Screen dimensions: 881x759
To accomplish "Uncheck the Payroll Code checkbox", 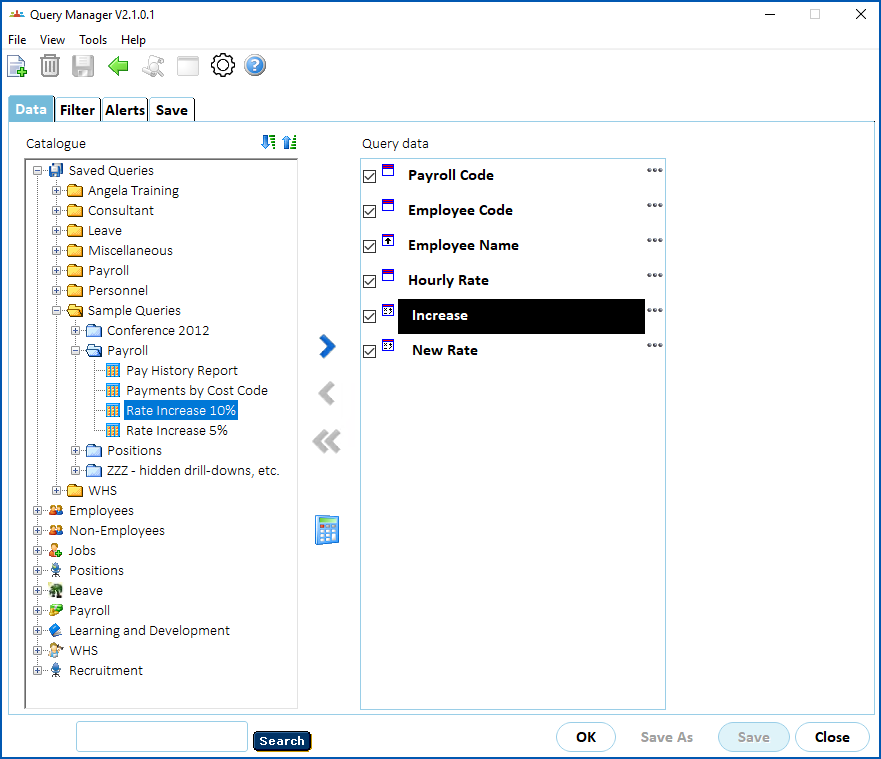I will (x=370, y=176).
